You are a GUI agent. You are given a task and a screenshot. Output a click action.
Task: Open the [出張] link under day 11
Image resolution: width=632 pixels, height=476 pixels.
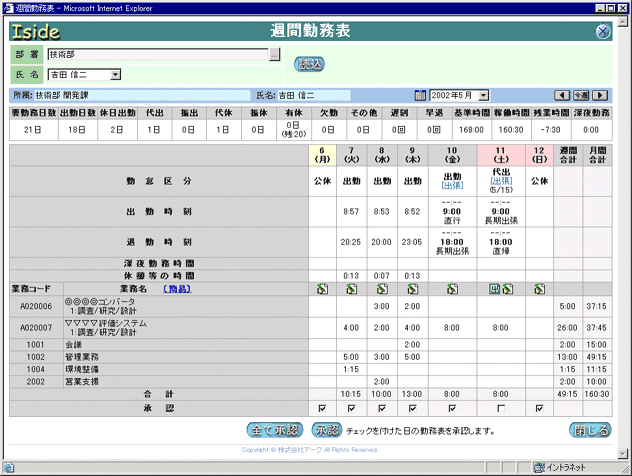pyautogui.click(x=501, y=181)
